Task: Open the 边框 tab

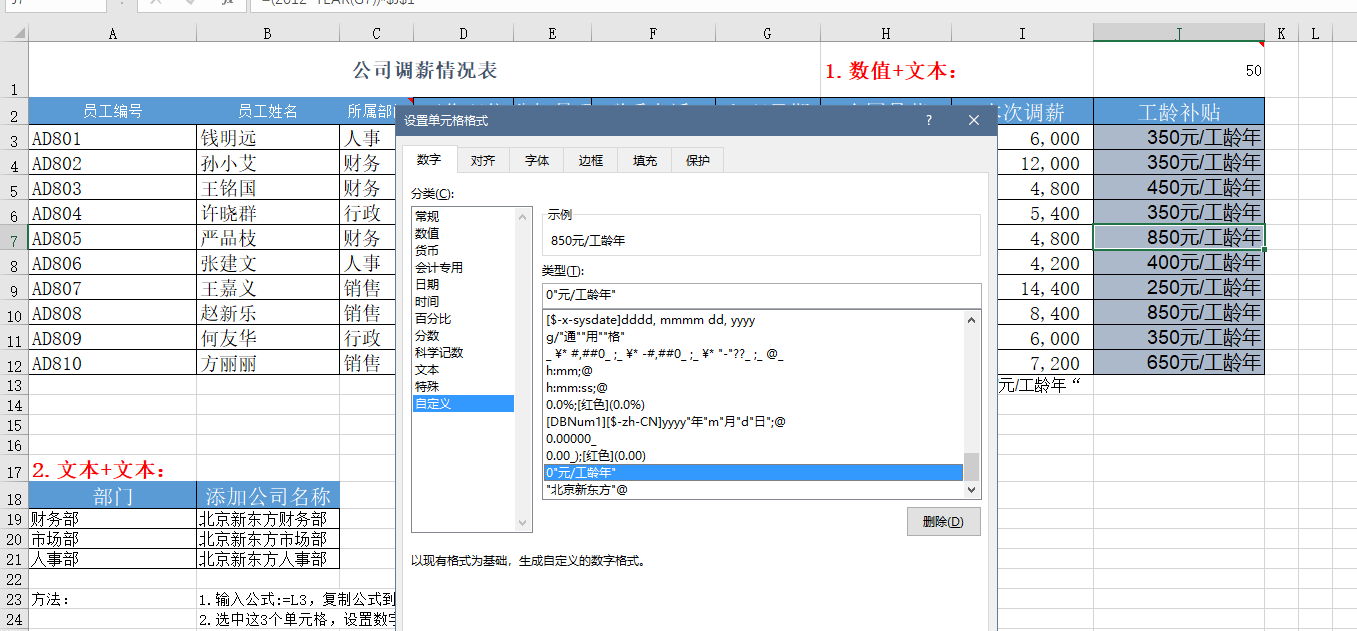Action: pos(591,160)
